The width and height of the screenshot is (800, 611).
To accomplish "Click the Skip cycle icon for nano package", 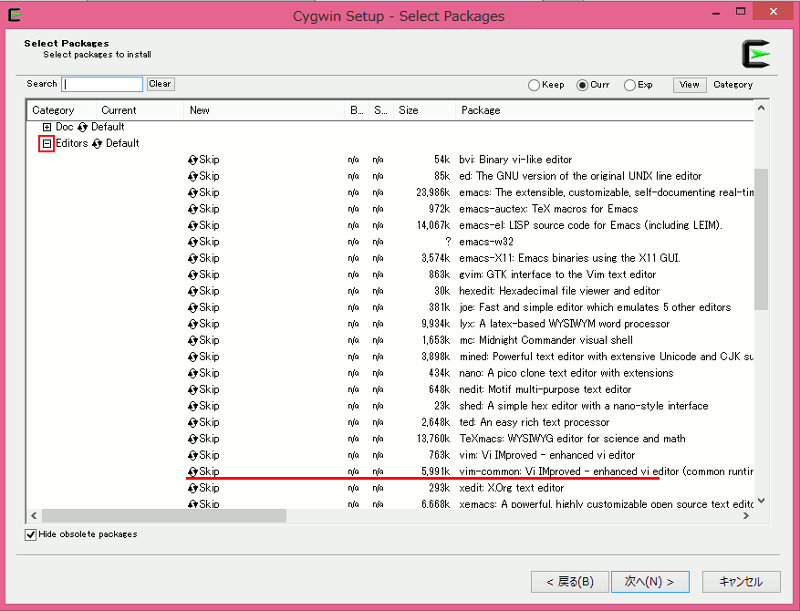I will coord(193,373).
